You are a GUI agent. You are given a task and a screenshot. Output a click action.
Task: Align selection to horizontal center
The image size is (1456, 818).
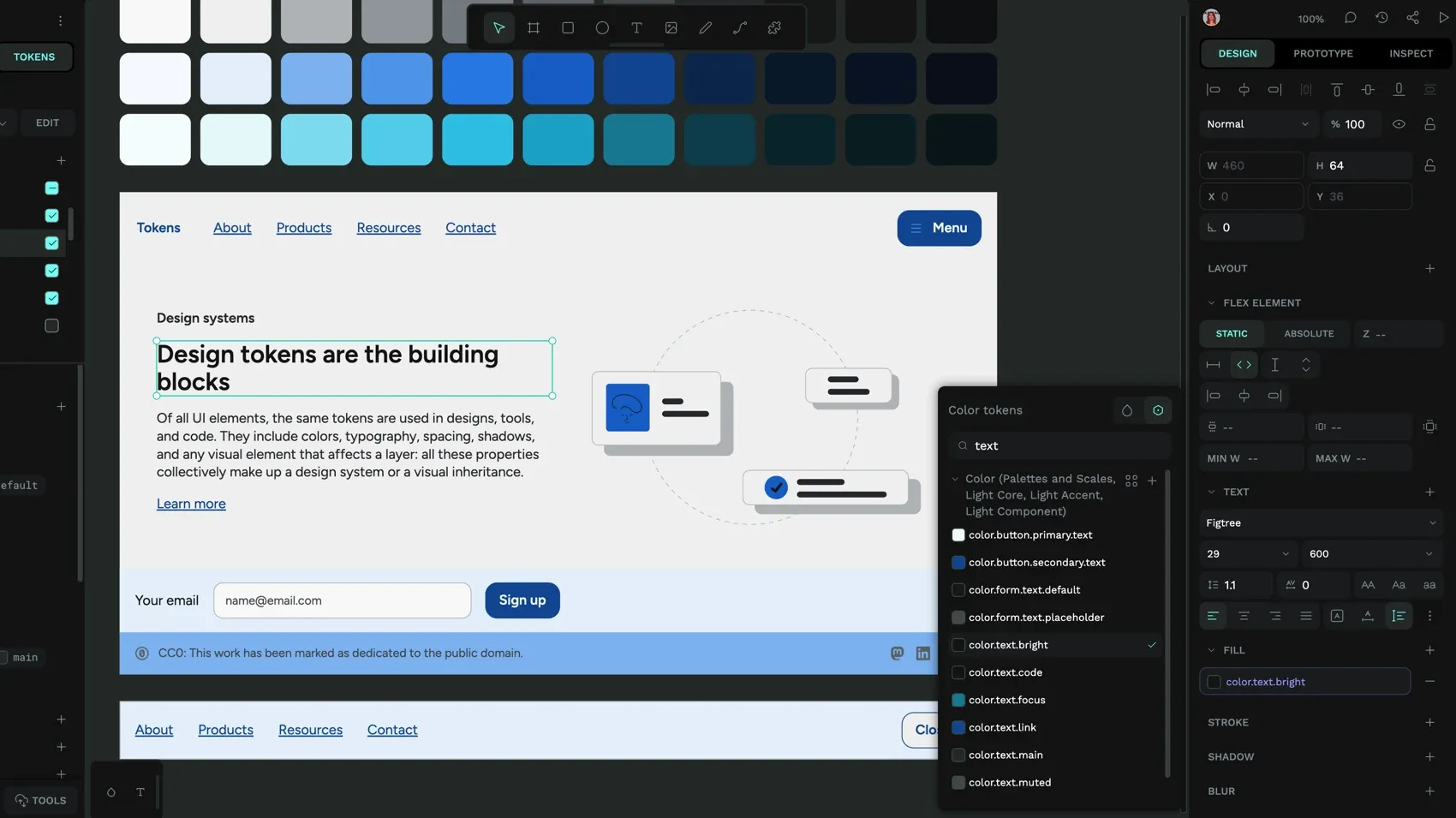tap(1244, 89)
